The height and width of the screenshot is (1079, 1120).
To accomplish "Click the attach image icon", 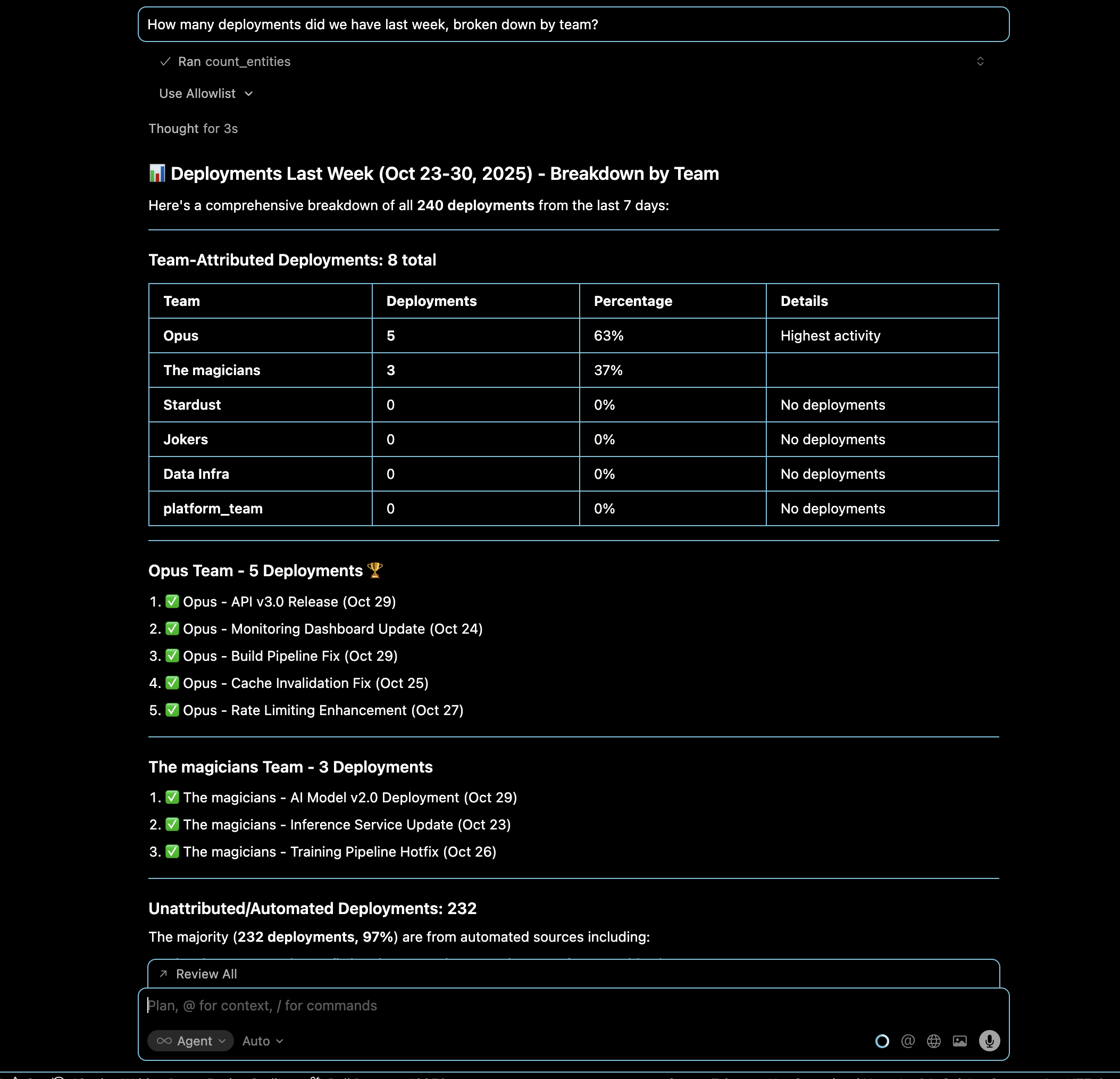I will click(x=960, y=1041).
